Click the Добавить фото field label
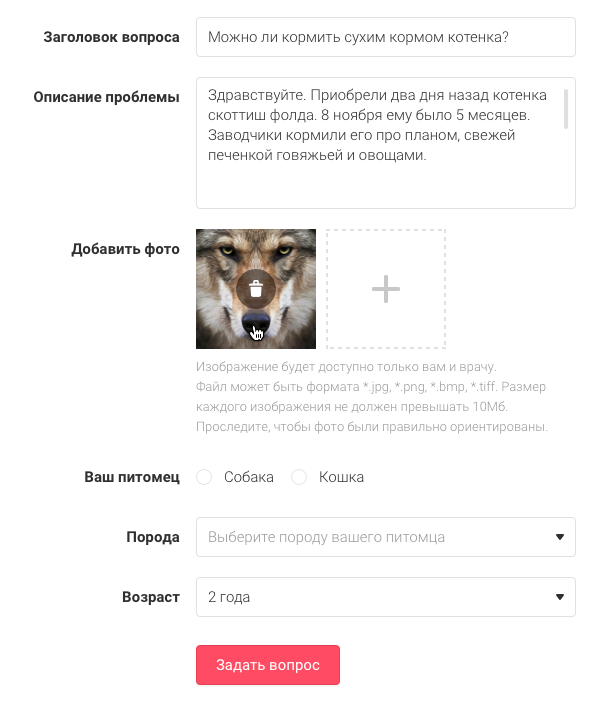 (x=125, y=249)
